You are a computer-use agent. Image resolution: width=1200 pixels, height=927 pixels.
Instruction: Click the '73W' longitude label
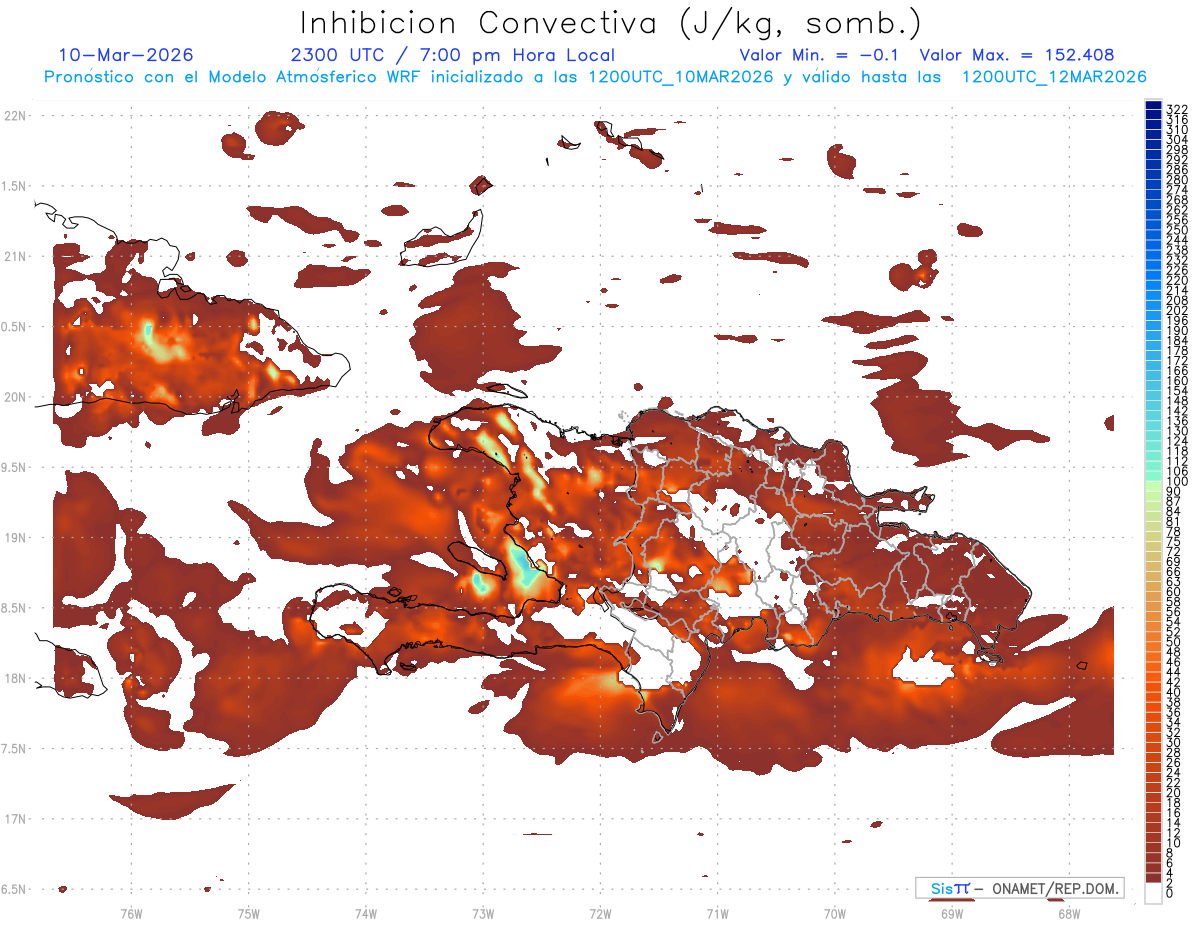pos(483,913)
